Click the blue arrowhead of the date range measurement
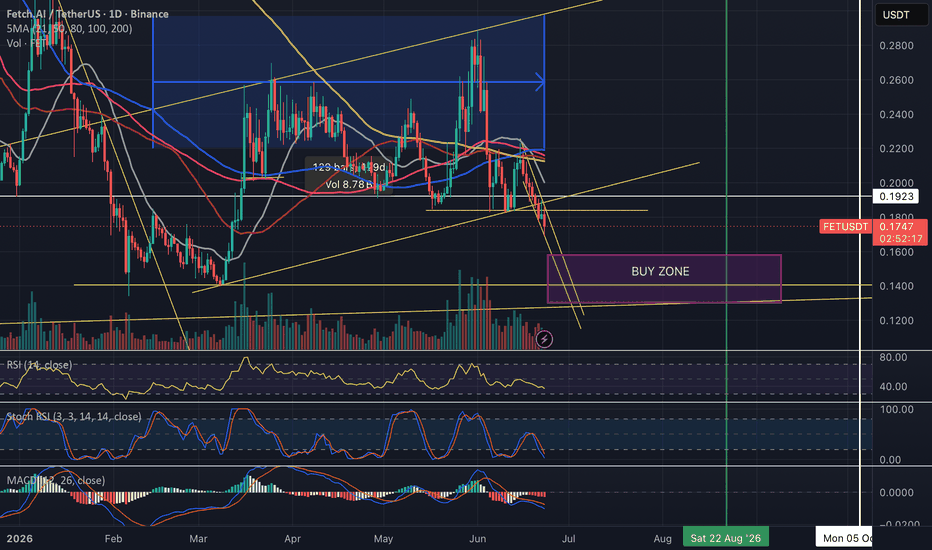Viewport: 932px width, 550px height. coord(540,81)
